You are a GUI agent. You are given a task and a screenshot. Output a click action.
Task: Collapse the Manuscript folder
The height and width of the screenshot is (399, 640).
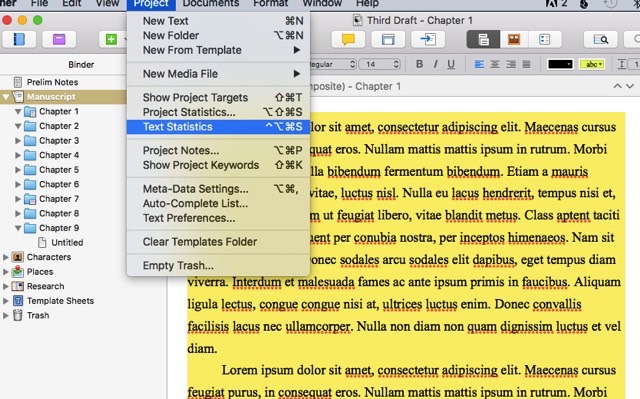6,97
